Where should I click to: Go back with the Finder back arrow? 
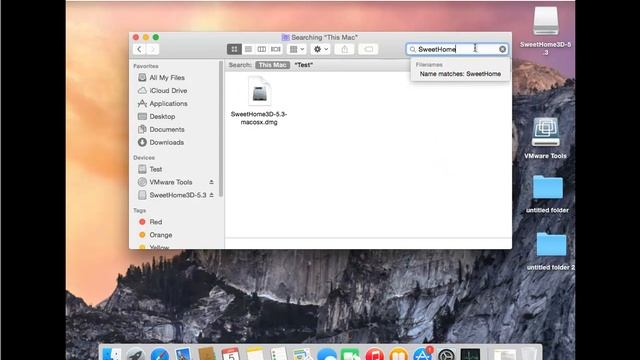coord(139,49)
